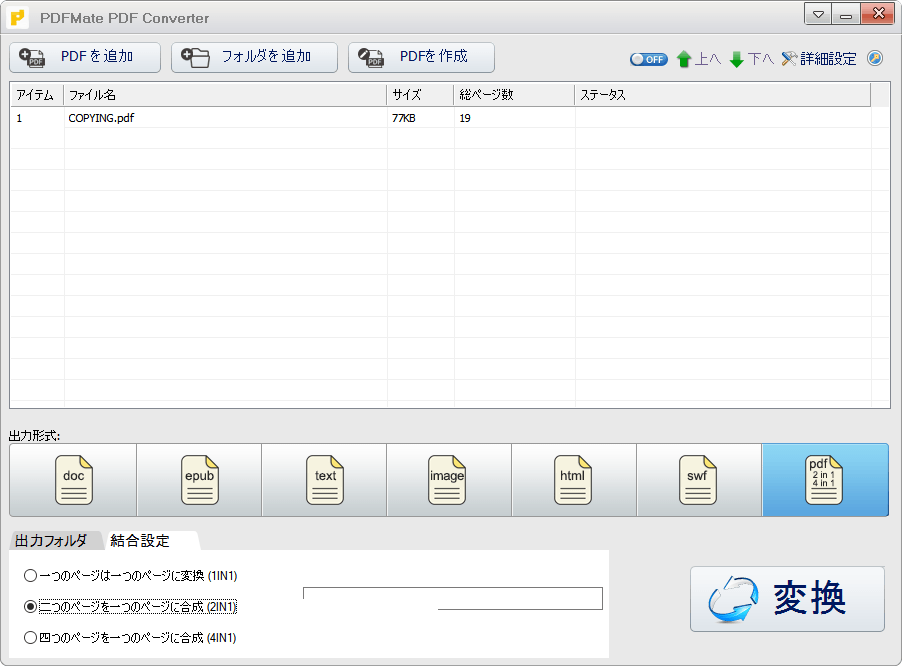The height and width of the screenshot is (666, 902).
Task: Open the title bar dropdown menu arrow
Action: tap(818, 14)
